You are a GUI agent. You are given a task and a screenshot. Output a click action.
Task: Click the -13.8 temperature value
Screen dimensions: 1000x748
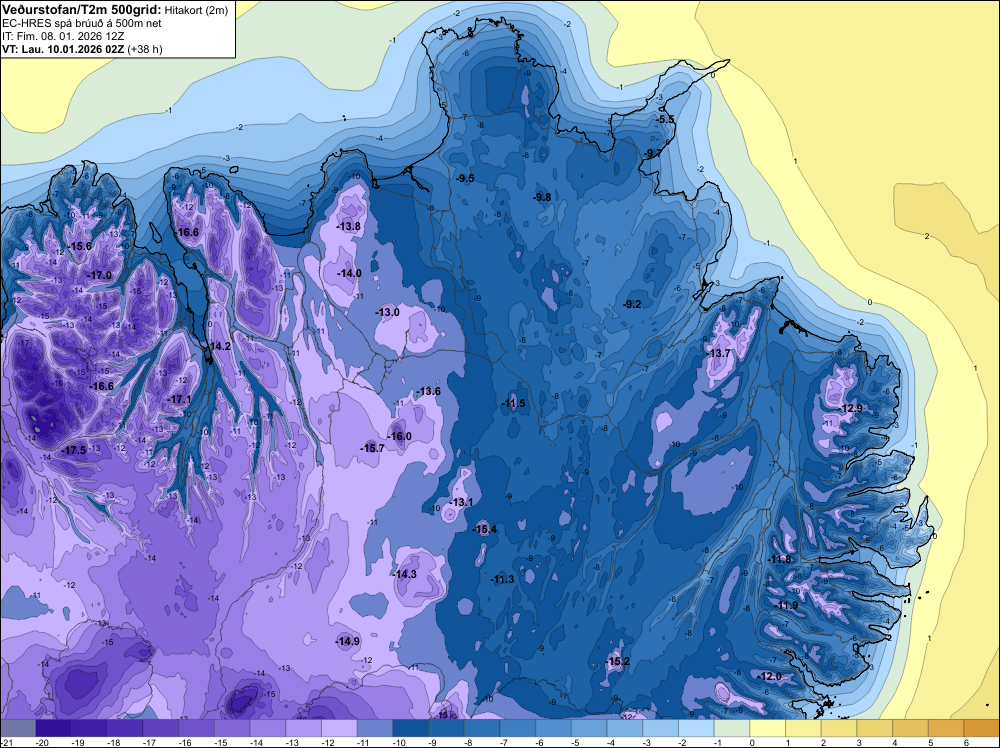(x=348, y=226)
